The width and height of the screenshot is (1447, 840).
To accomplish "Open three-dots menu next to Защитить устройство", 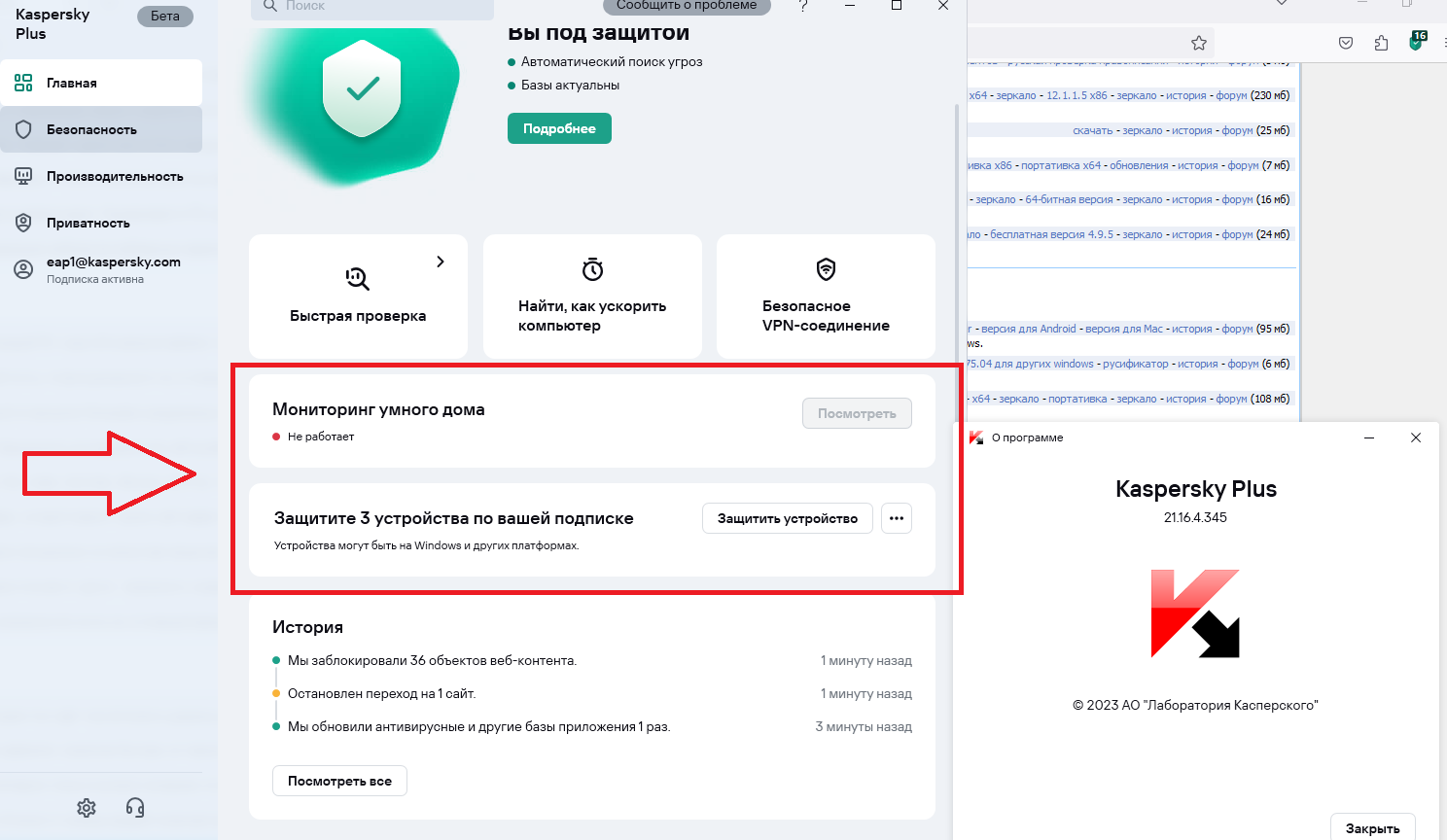I will pos(897,518).
